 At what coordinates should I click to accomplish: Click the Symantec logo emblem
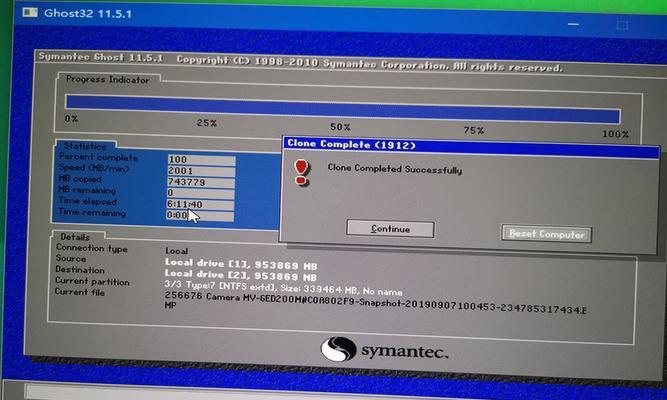coord(338,349)
